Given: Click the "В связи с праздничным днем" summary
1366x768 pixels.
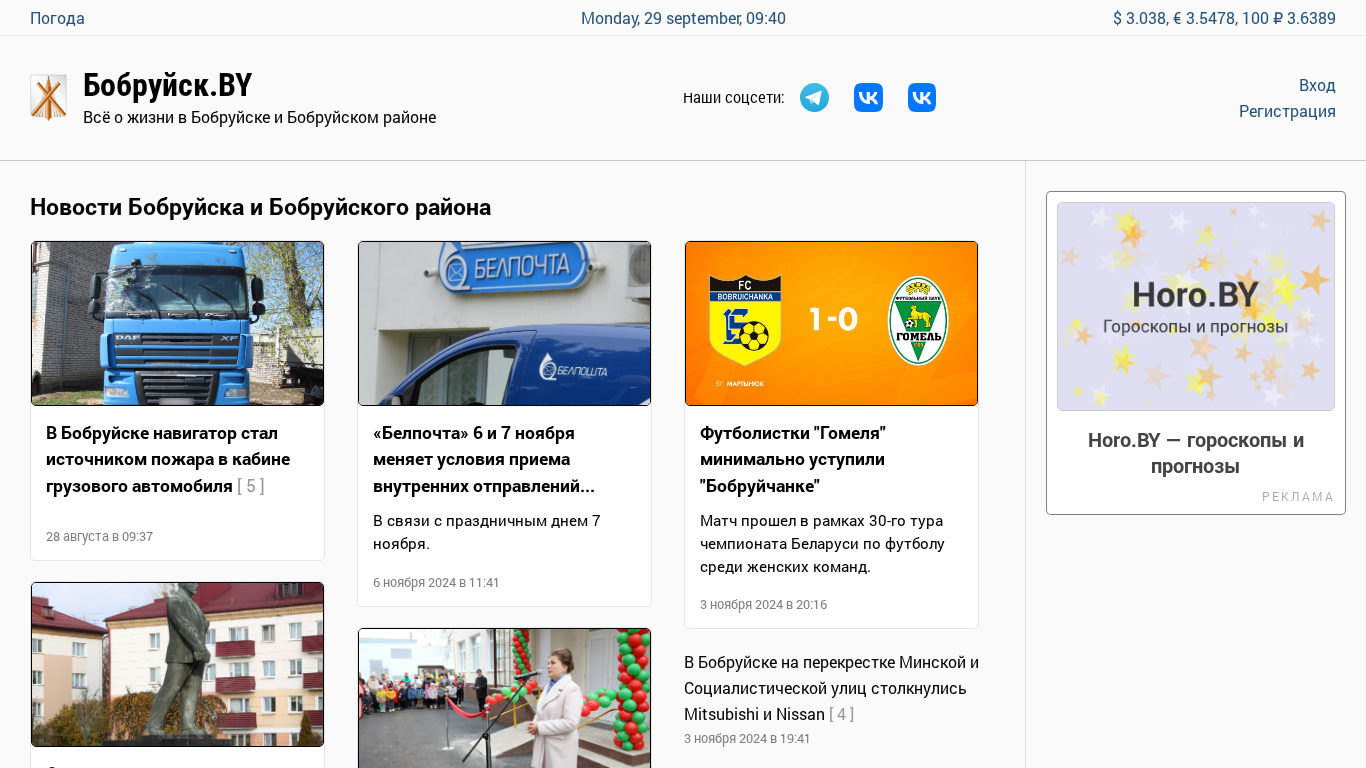Looking at the screenshot, I should pos(487,532).
